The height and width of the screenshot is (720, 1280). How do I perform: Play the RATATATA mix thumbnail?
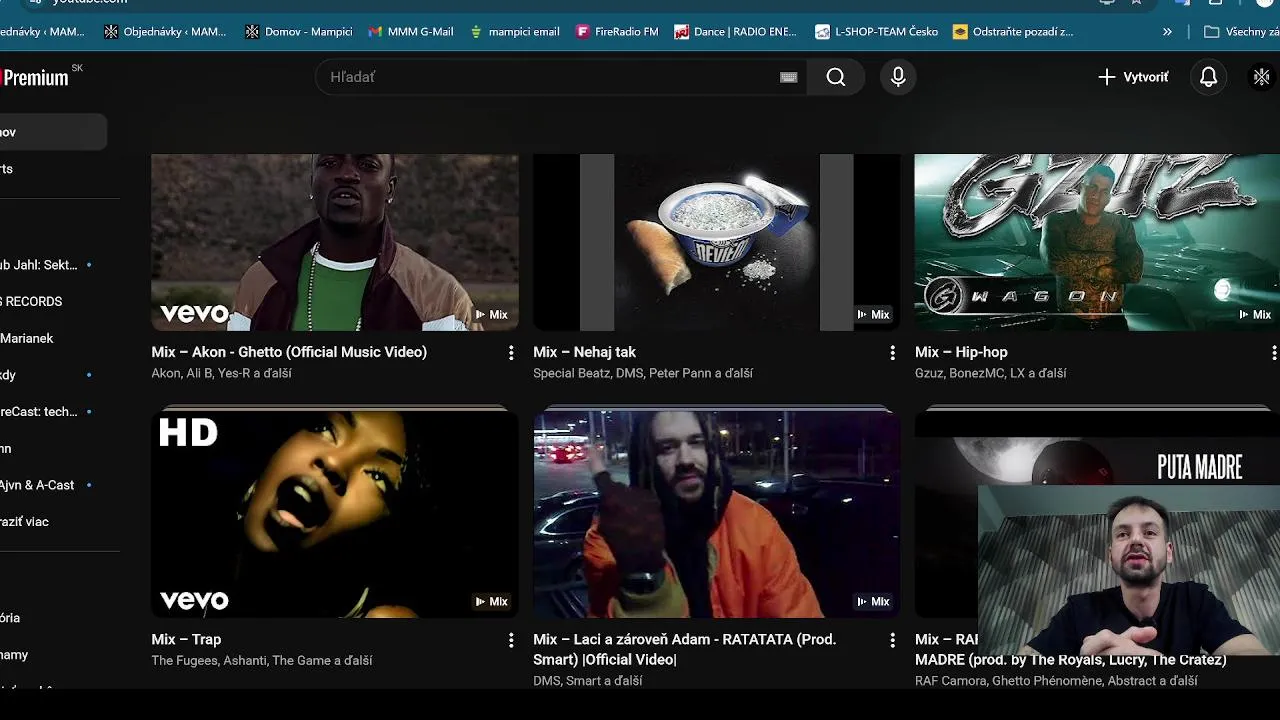point(717,514)
